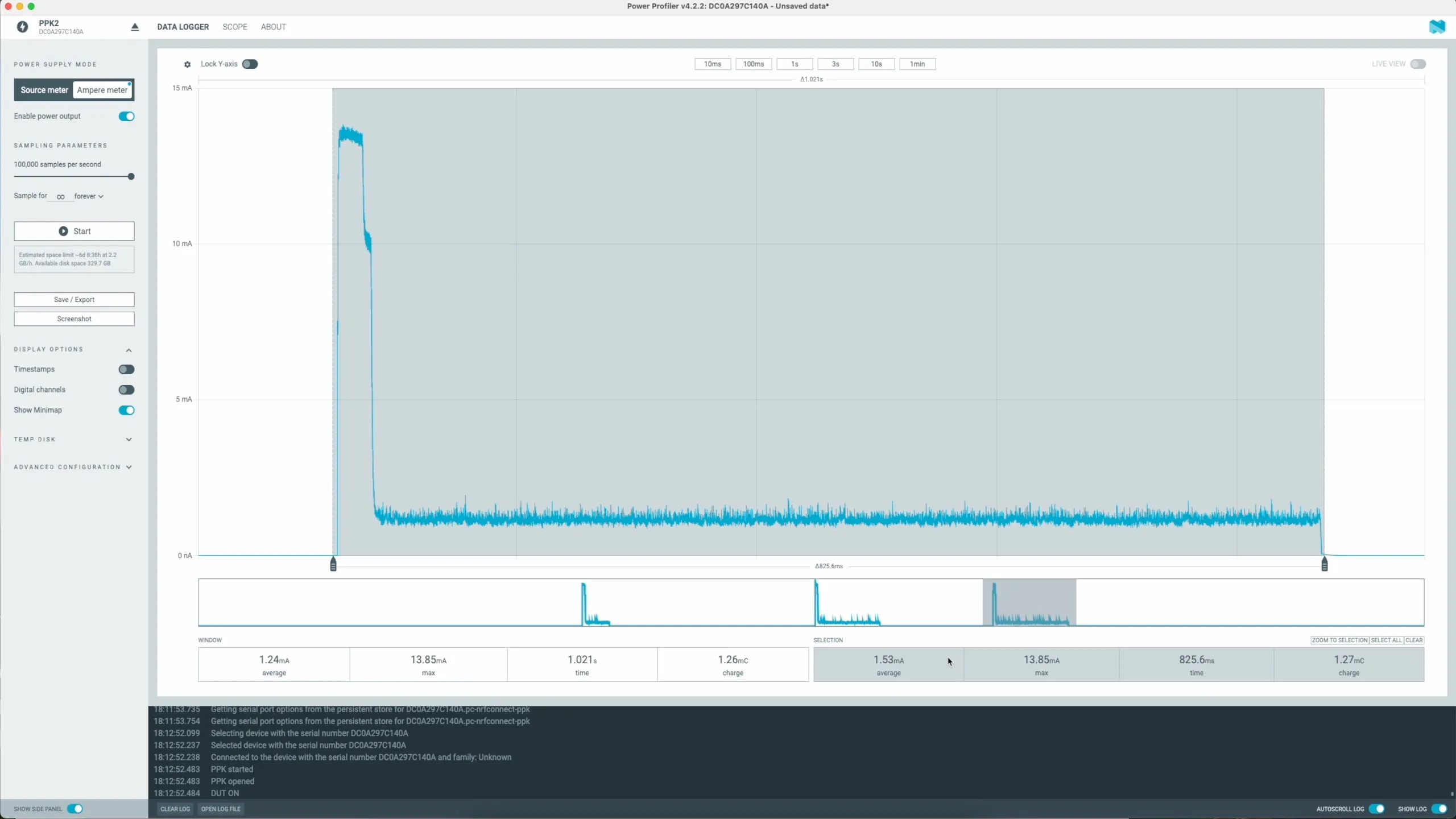Click Zoom to Selection

(1339, 640)
